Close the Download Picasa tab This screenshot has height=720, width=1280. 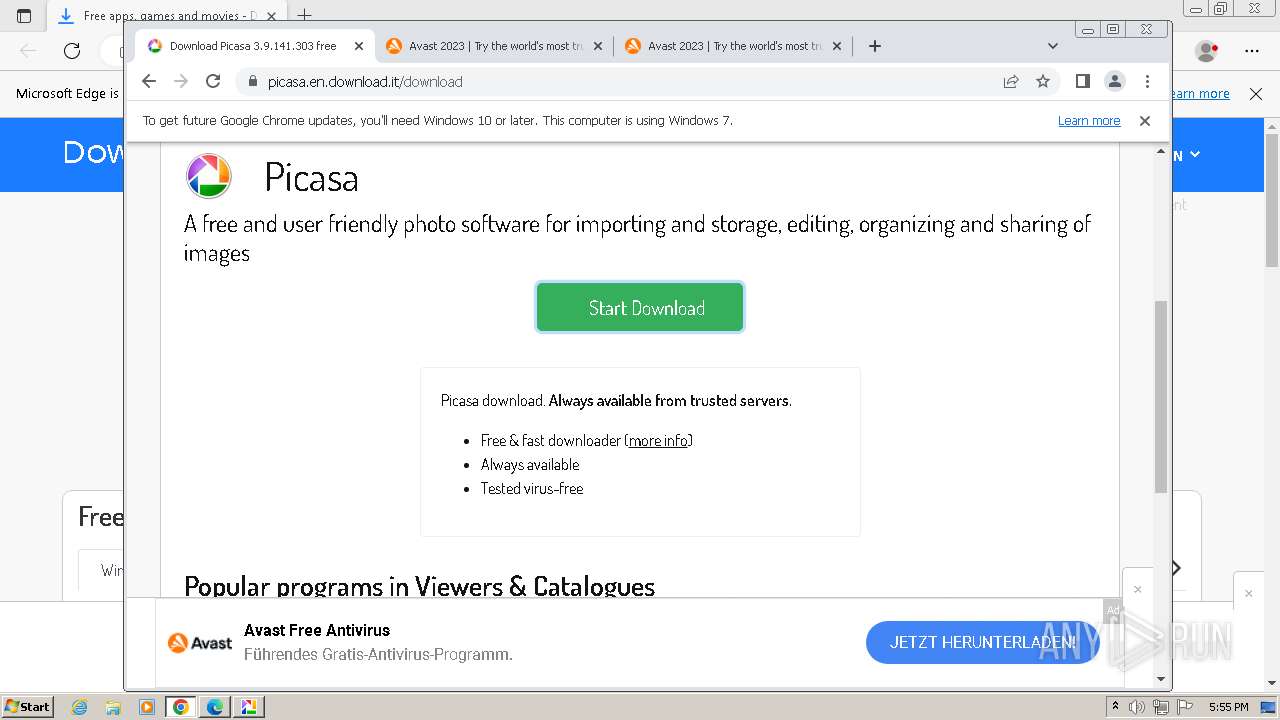[359, 46]
